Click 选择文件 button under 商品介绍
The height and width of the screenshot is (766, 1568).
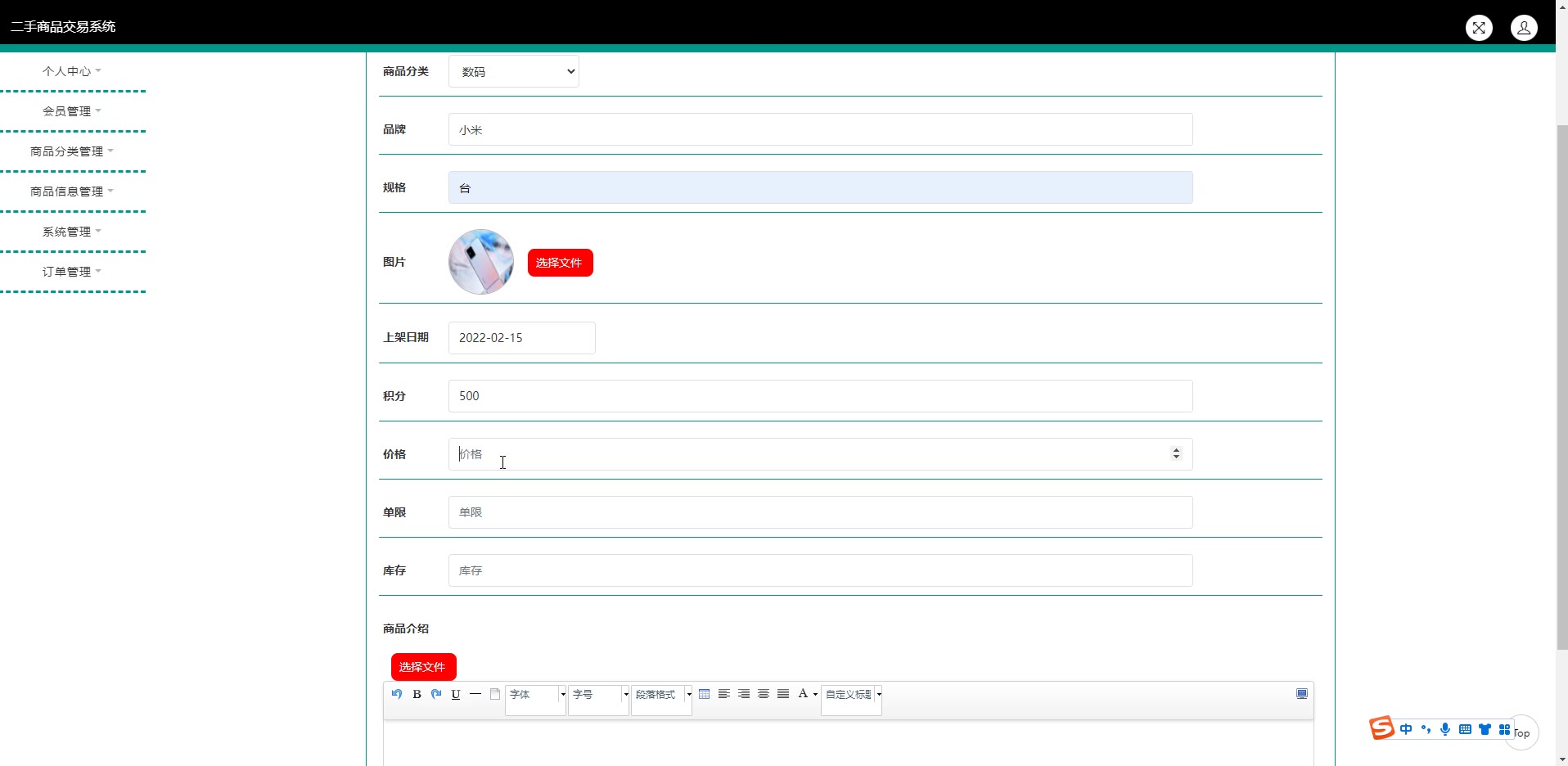[x=423, y=667]
